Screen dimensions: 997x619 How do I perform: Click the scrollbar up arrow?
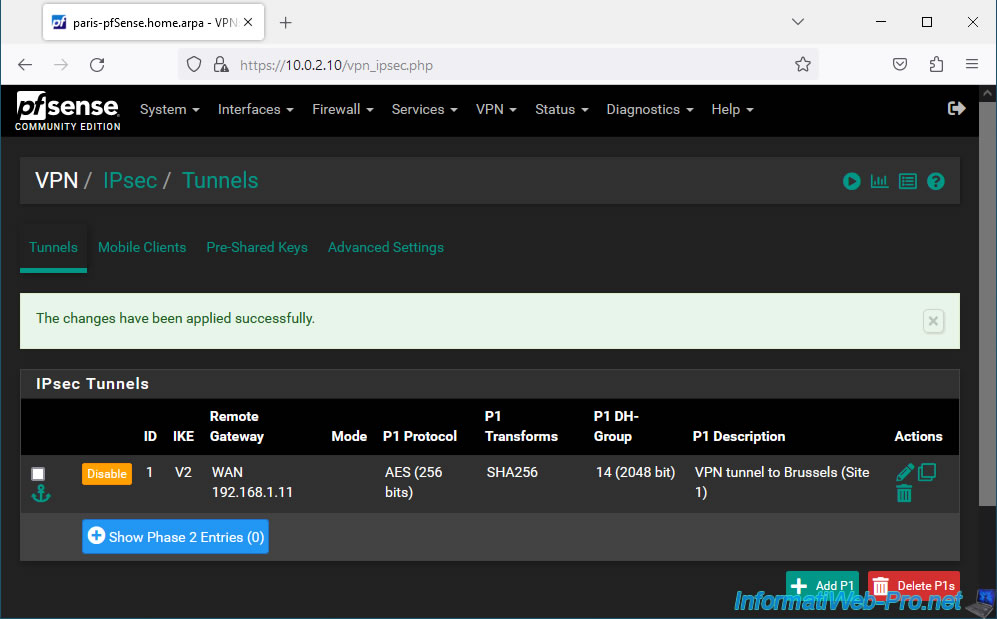[987, 93]
